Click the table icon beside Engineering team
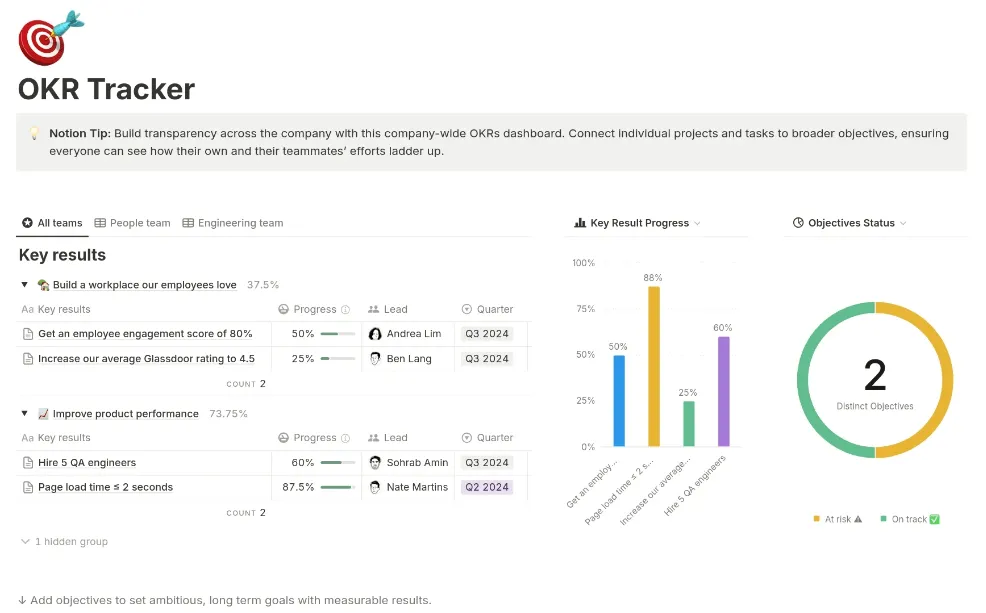Image resolution: width=986 pixels, height=613 pixels. [188, 223]
